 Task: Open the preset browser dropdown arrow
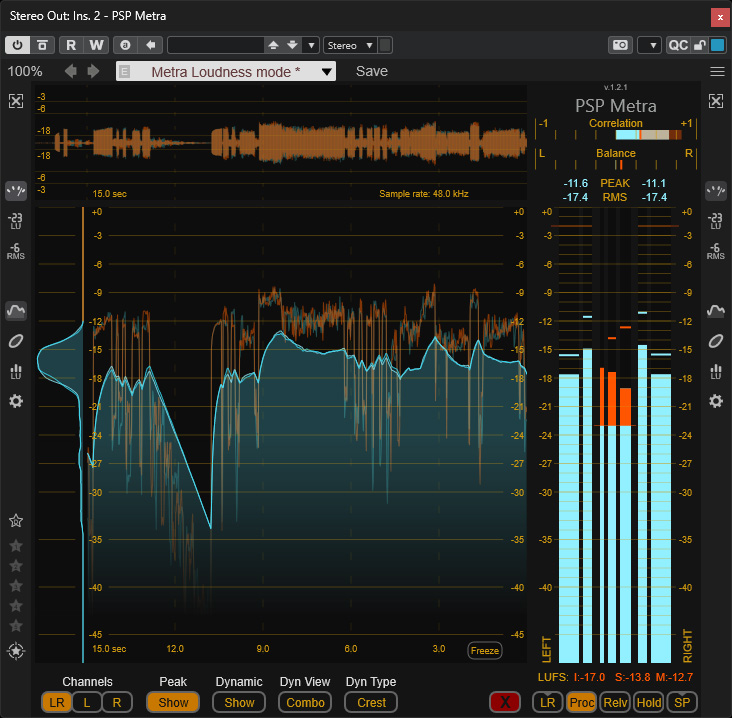click(x=311, y=45)
